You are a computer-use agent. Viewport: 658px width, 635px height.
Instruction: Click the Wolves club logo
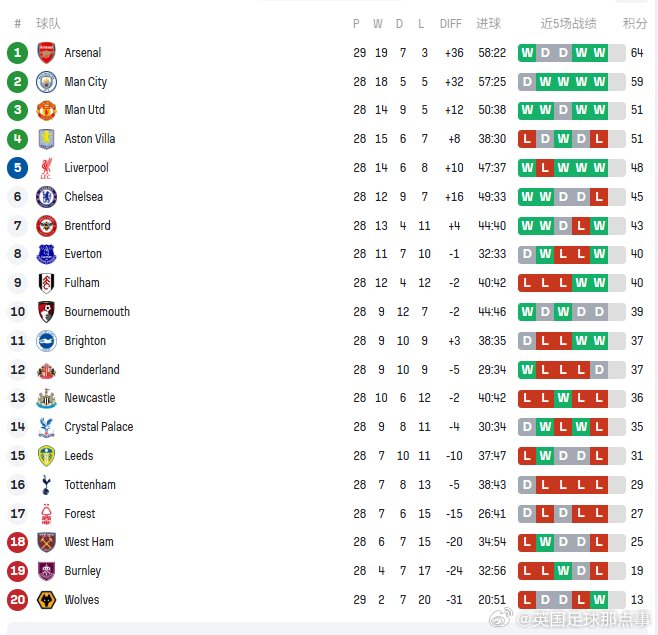[x=46, y=600]
